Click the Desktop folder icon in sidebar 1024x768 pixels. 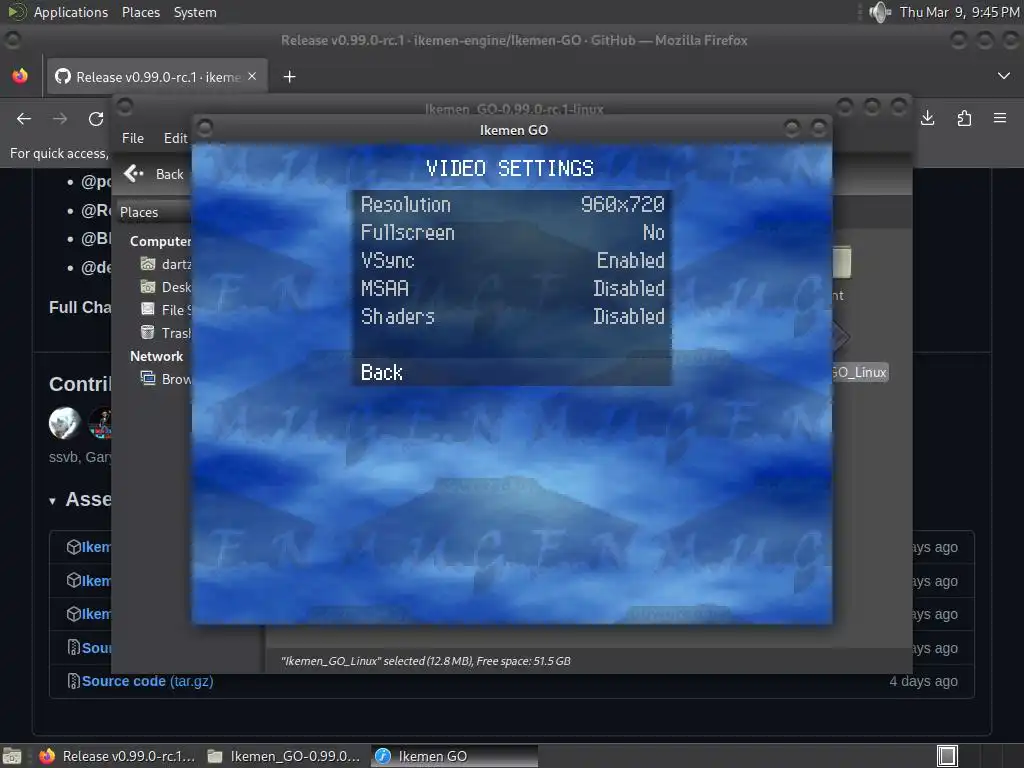[148, 287]
